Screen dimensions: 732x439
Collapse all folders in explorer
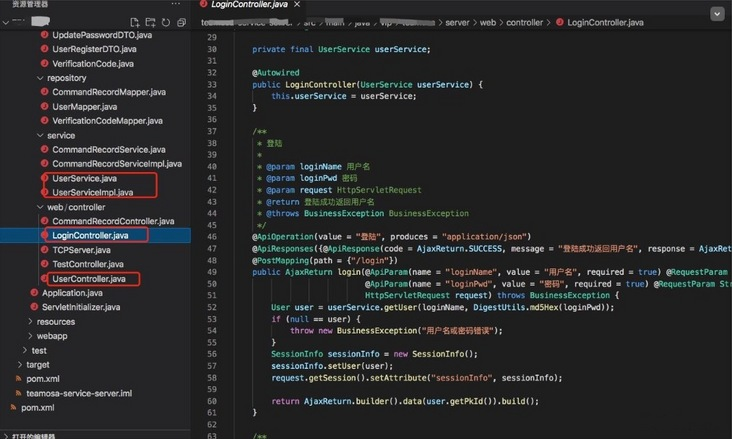point(182,22)
